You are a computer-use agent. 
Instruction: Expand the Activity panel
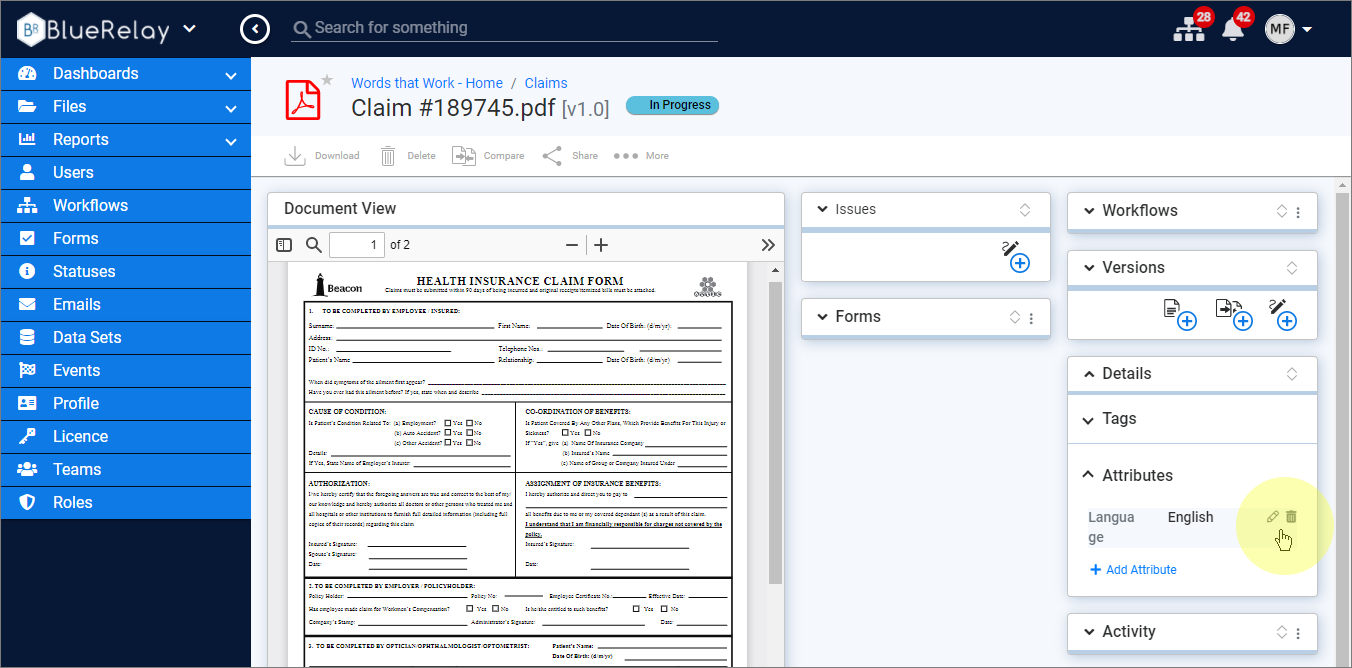[1089, 632]
